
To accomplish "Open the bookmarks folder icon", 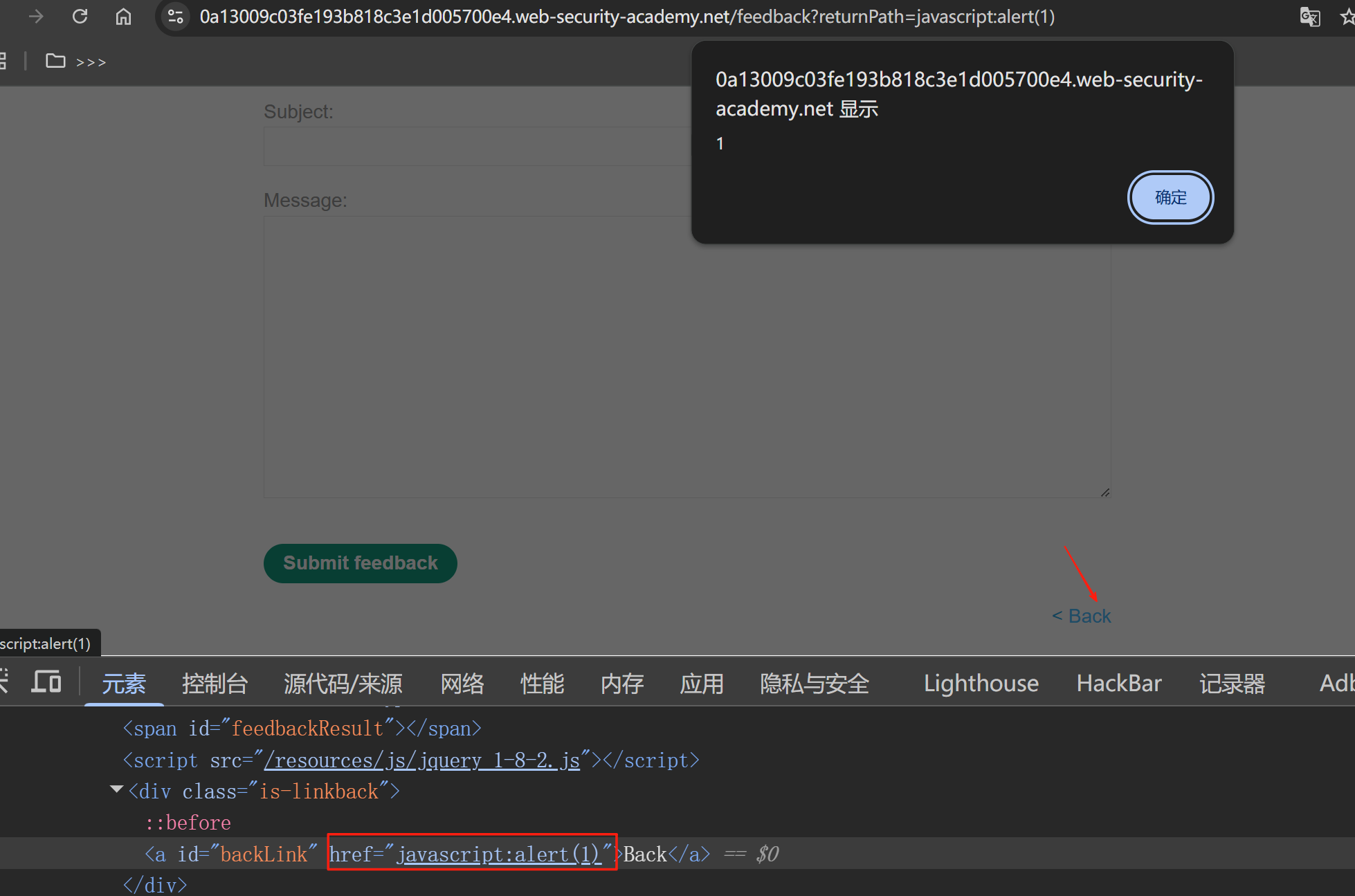I will point(55,62).
